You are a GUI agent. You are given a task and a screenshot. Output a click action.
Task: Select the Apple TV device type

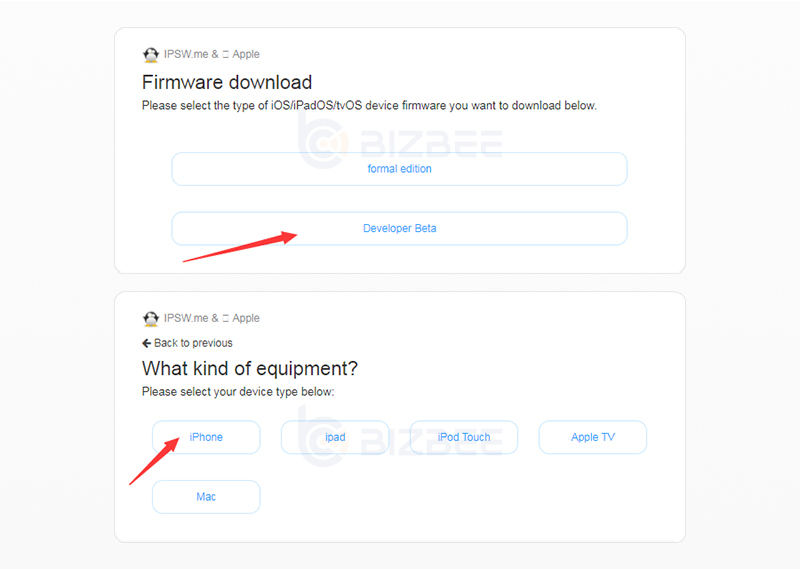click(593, 437)
